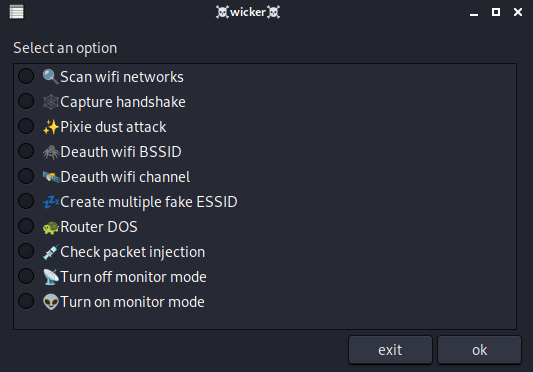The image size is (533, 372).
Task: Click the spider web icon for Capture handshake
Action: (51, 102)
